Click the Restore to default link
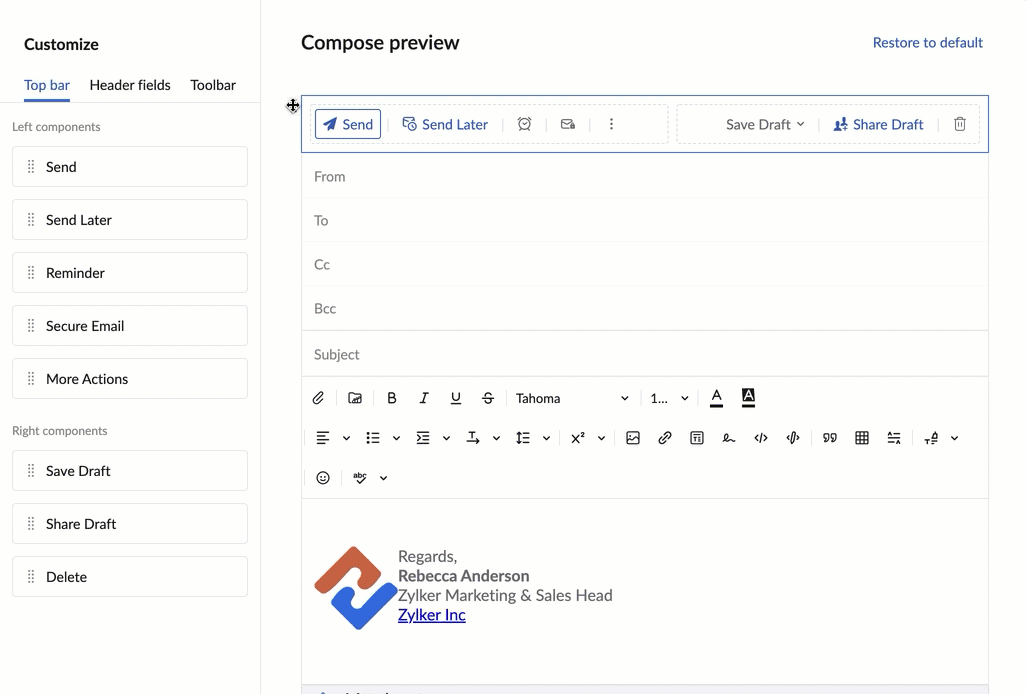Image resolution: width=1026 pixels, height=694 pixels. pos(927,42)
